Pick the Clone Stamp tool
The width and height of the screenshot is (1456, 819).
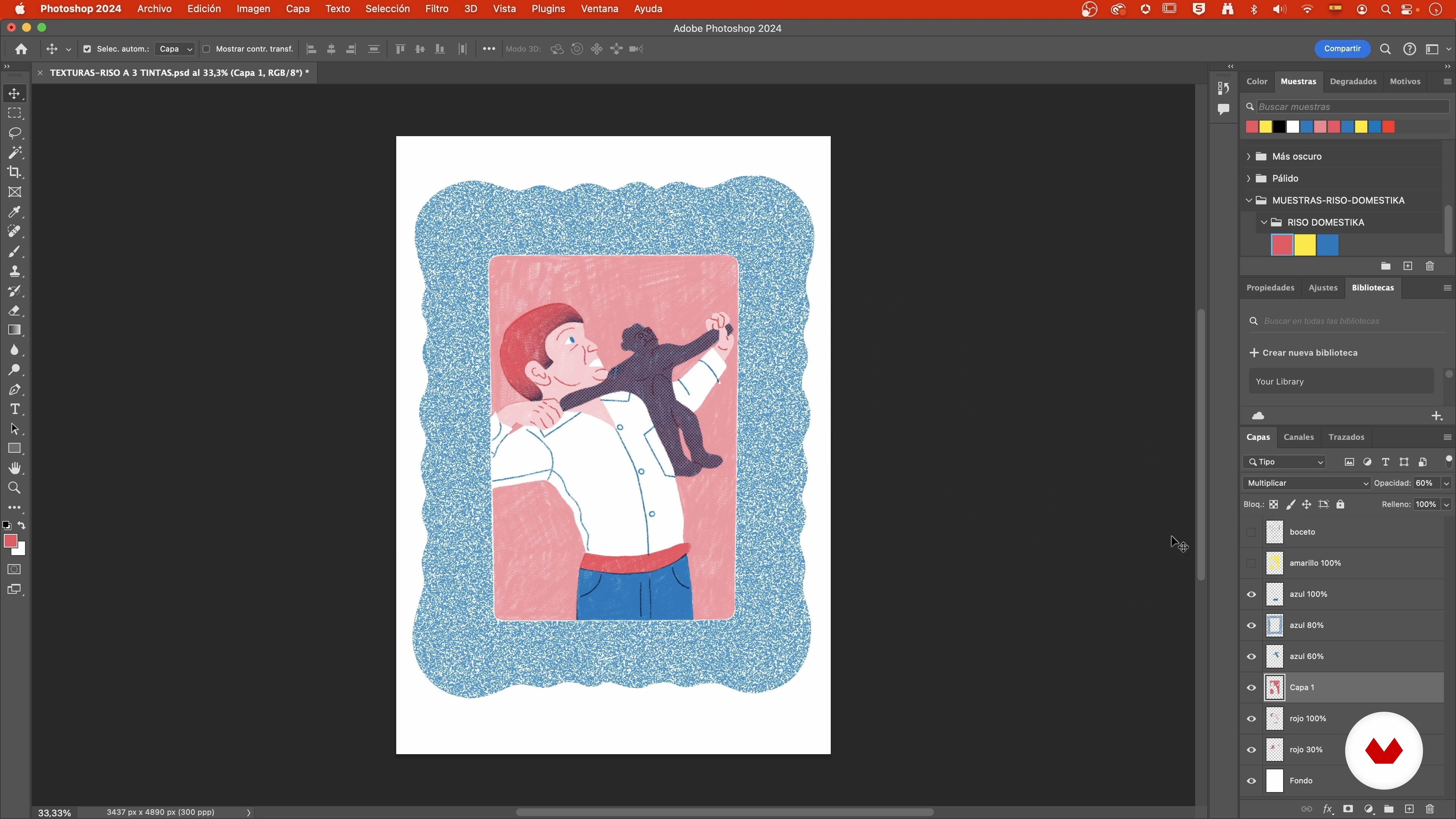tap(15, 271)
